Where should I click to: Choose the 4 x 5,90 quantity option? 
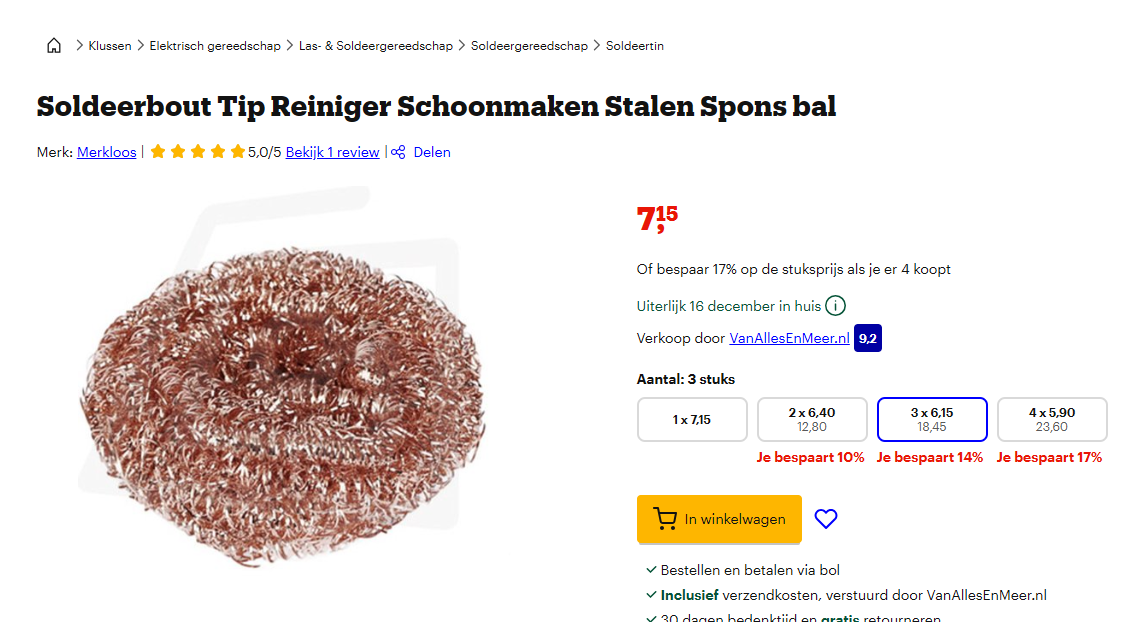(1052, 420)
